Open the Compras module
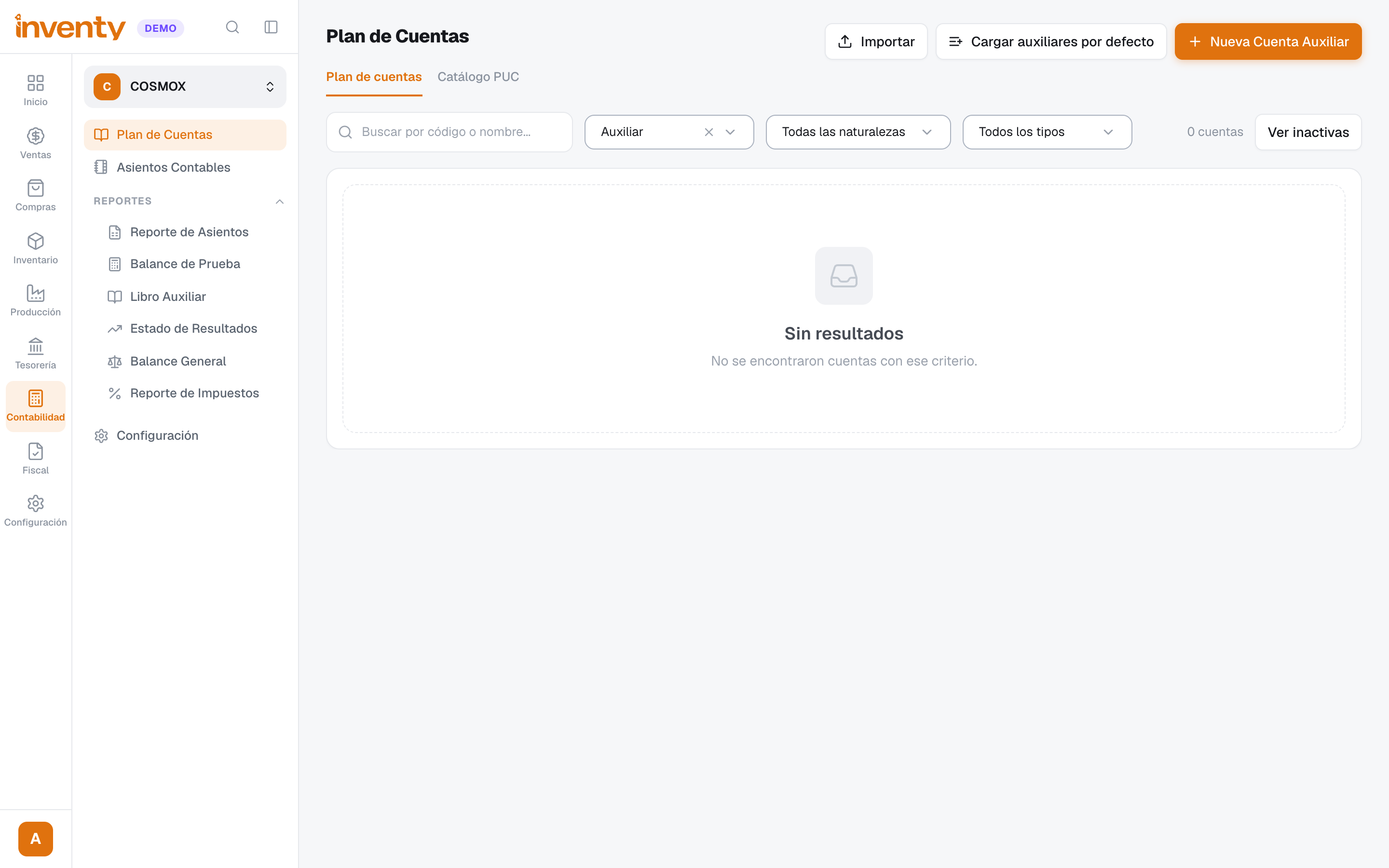Image resolution: width=1389 pixels, height=868 pixels. coord(36,195)
